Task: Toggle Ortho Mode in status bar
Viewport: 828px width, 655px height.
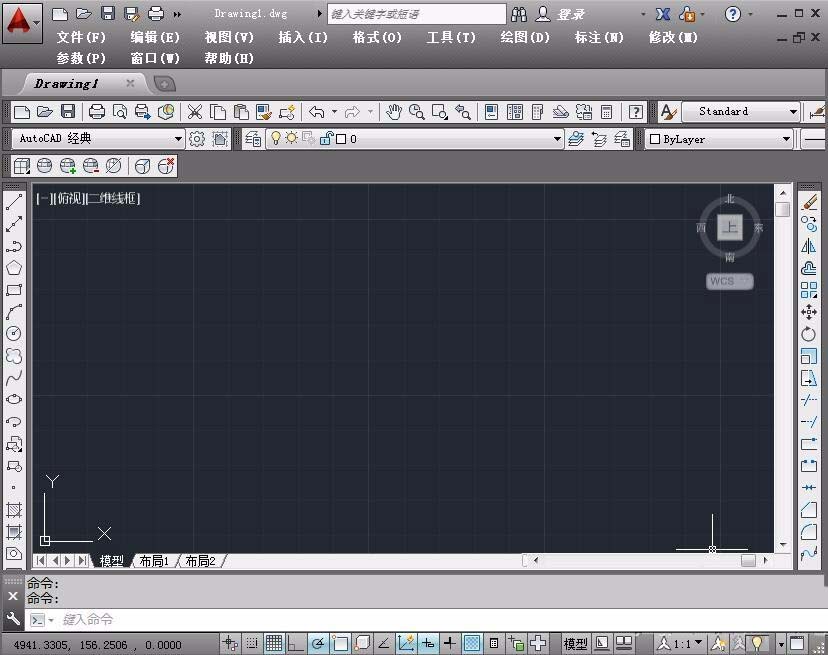Action: pyautogui.click(x=296, y=643)
